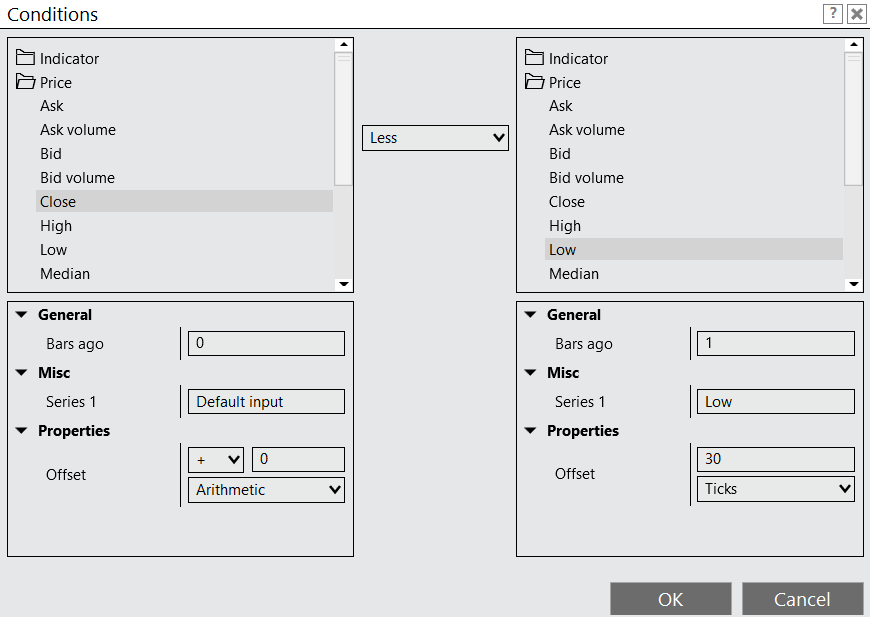Collapse the Price folder in right tree
870x617 pixels.
point(534,82)
